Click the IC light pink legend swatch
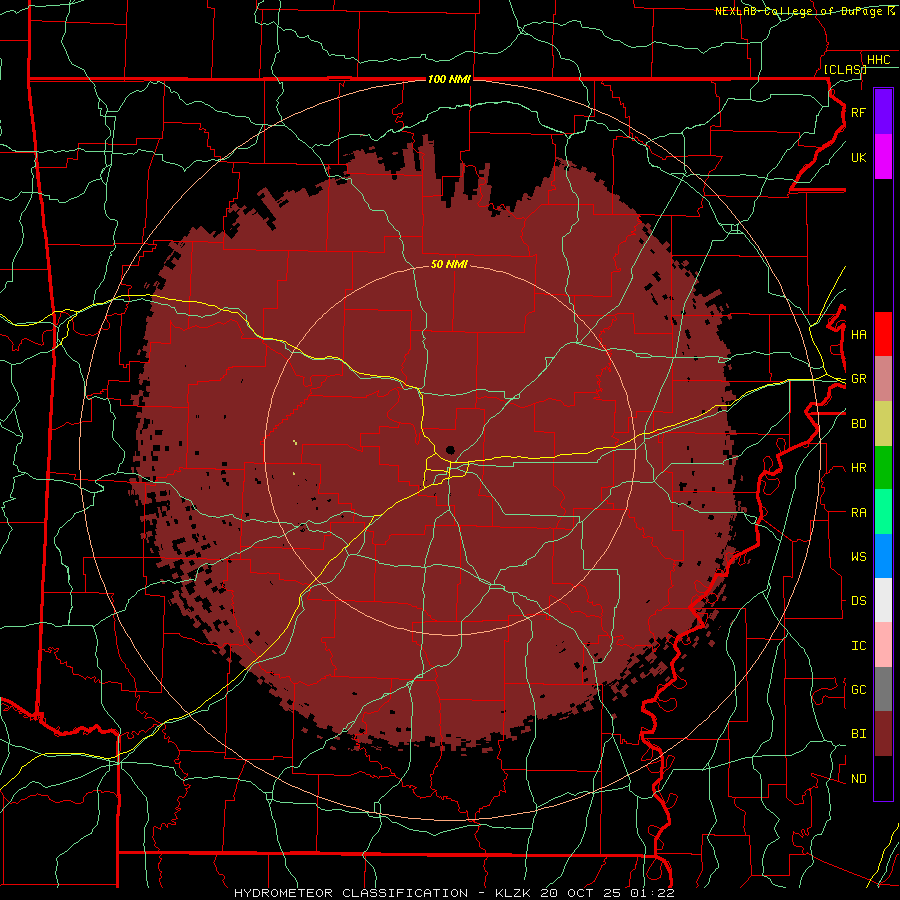This screenshot has height=900, width=900. click(x=883, y=645)
